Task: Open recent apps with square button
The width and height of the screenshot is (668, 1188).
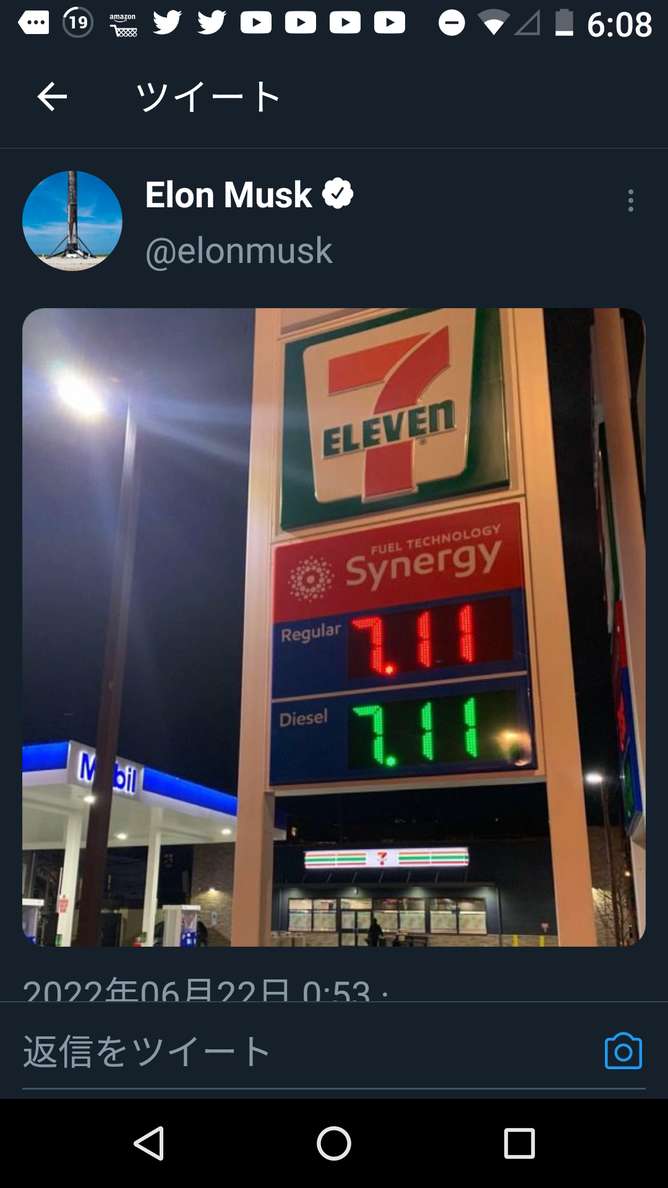Action: coord(519,1143)
